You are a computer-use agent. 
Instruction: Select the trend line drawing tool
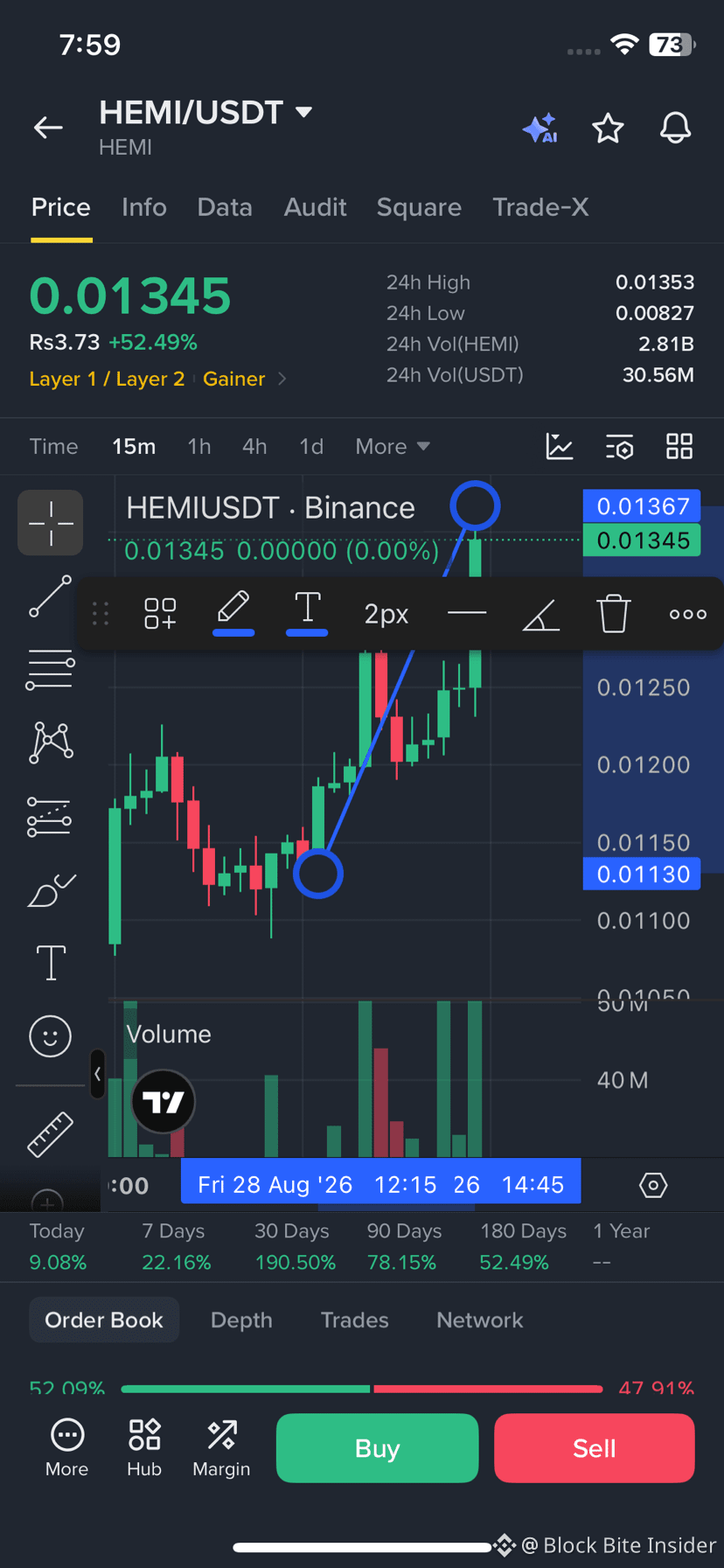[x=51, y=596]
